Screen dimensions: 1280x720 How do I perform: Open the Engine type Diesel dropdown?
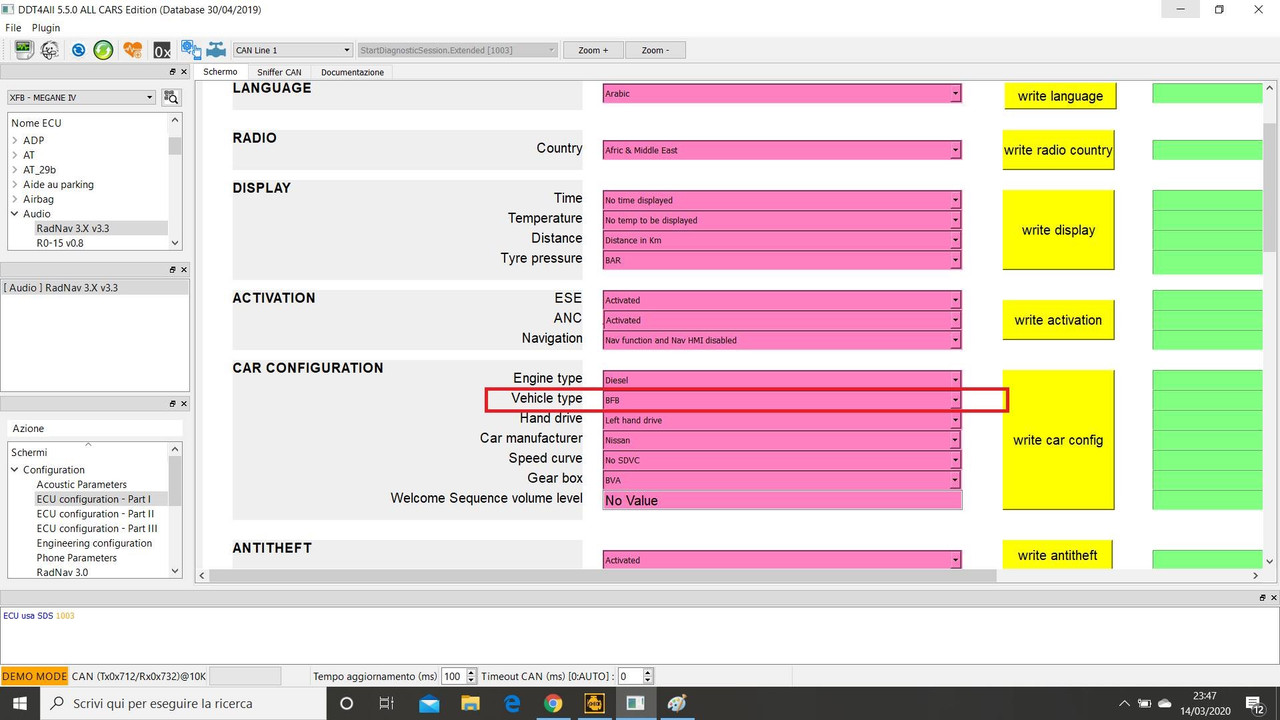(x=782, y=380)
